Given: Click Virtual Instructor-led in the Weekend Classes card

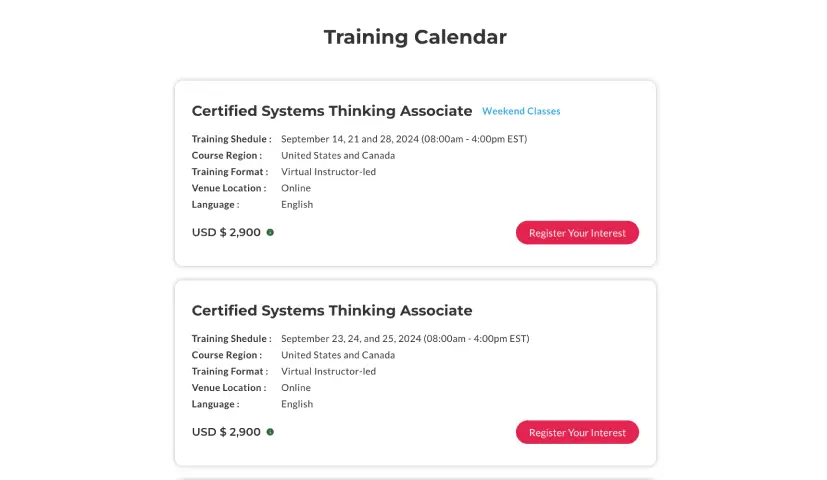Looking at the screenshot, I should tap(328, 172).
